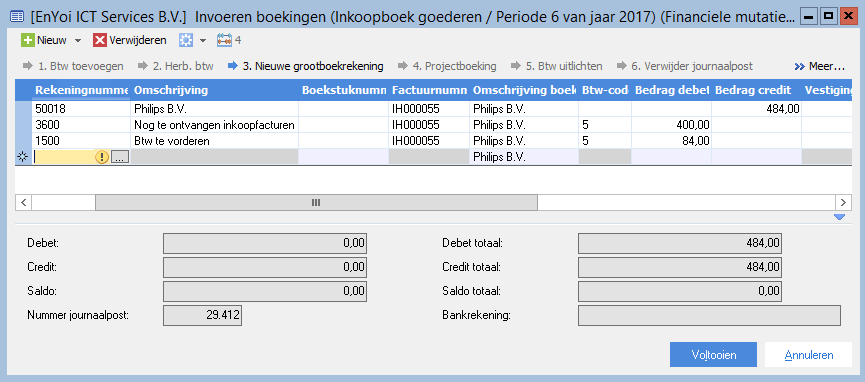865x382 pixels.
Task: Select step 2. Herb. btw
Action: [175, 66]
